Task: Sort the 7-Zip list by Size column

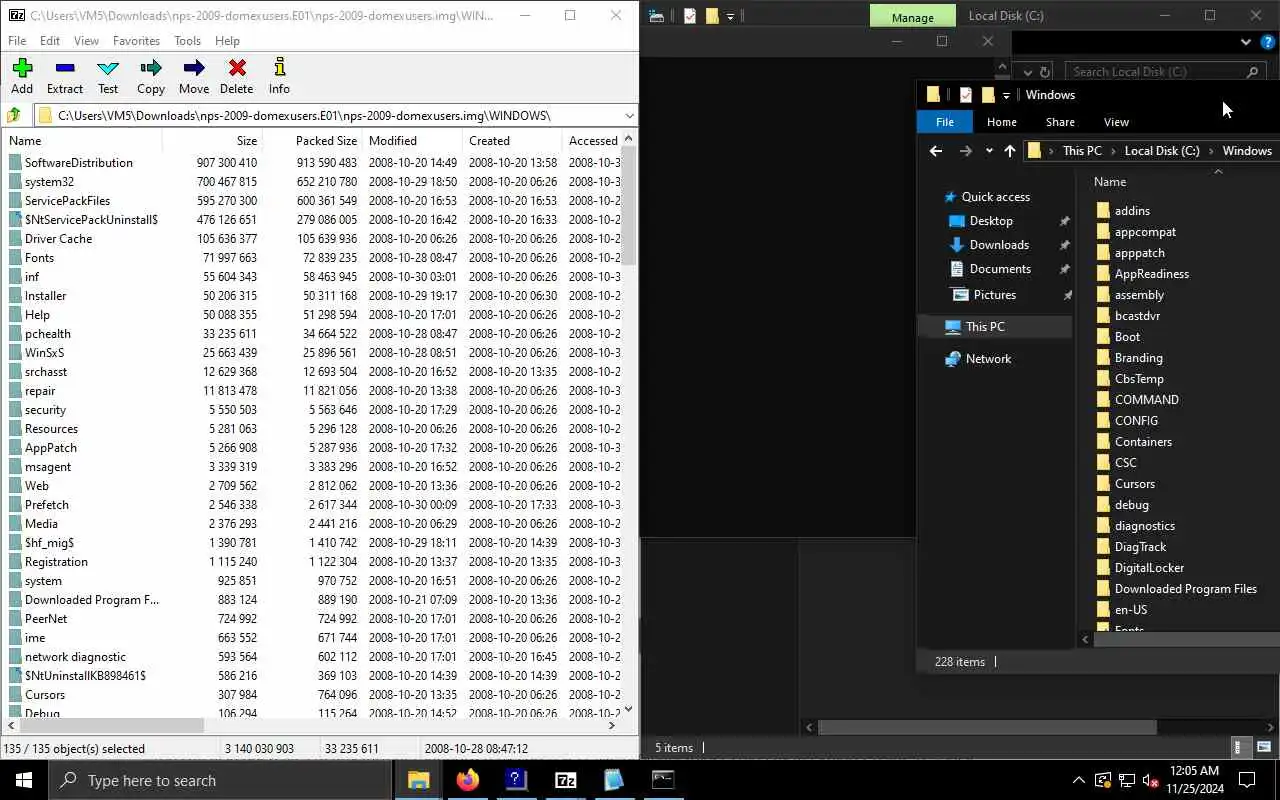Action: [x=211, y=141]
